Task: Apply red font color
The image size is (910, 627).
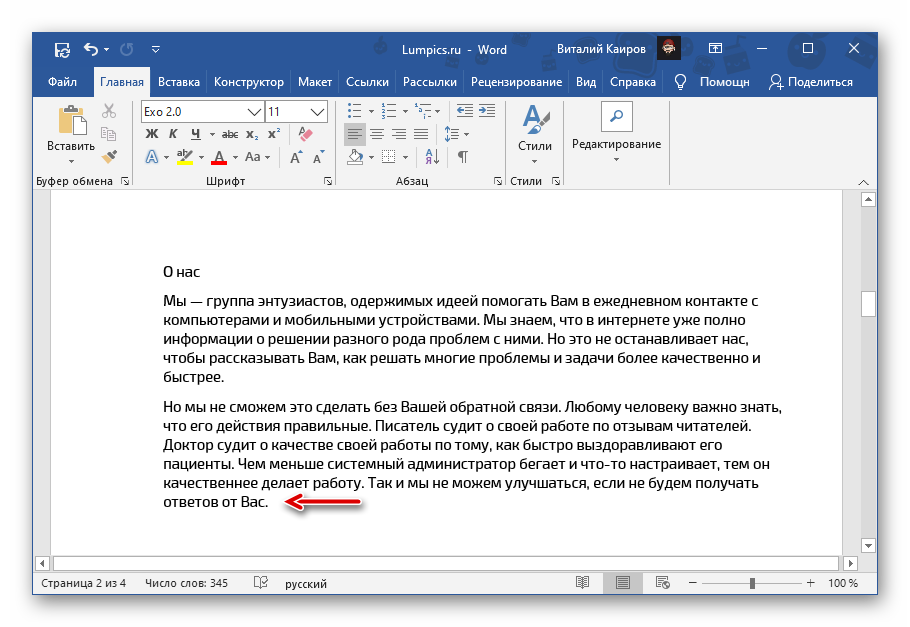Action: click(219, 157)
